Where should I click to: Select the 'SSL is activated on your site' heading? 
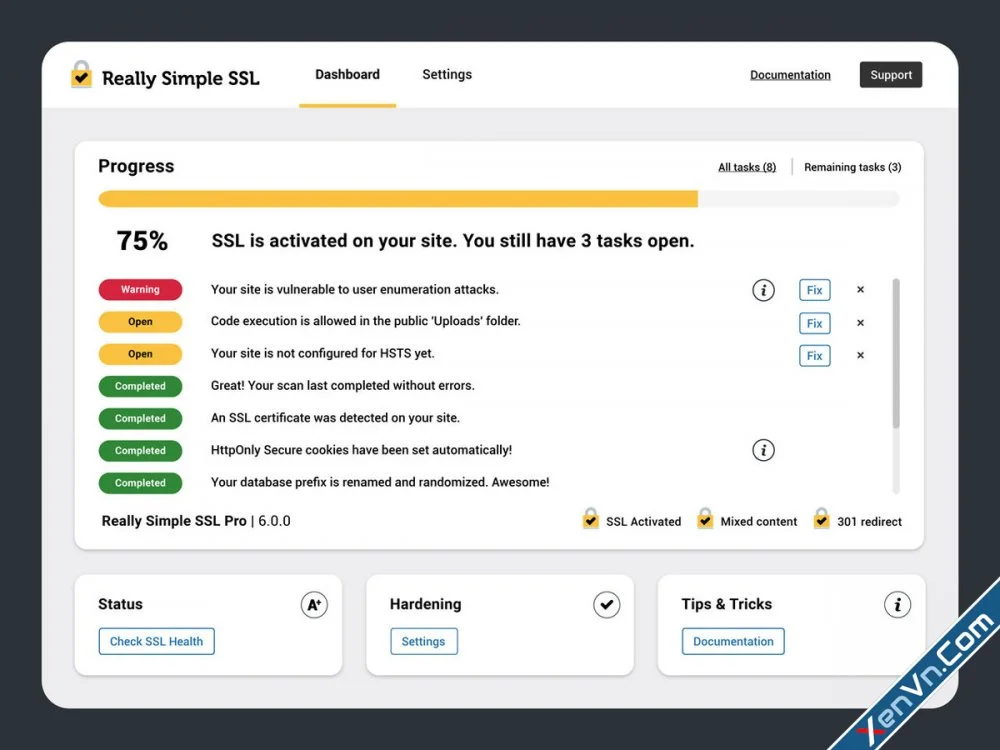[453, 241]
